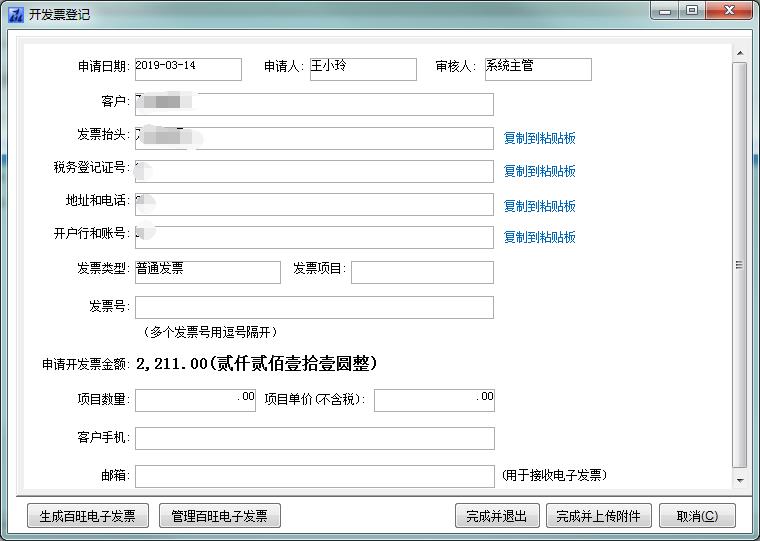Image resolution: width=760 pixels, height=541 pixels.
Task: Open 管理百旺电子发票
Action: point(220,516)
